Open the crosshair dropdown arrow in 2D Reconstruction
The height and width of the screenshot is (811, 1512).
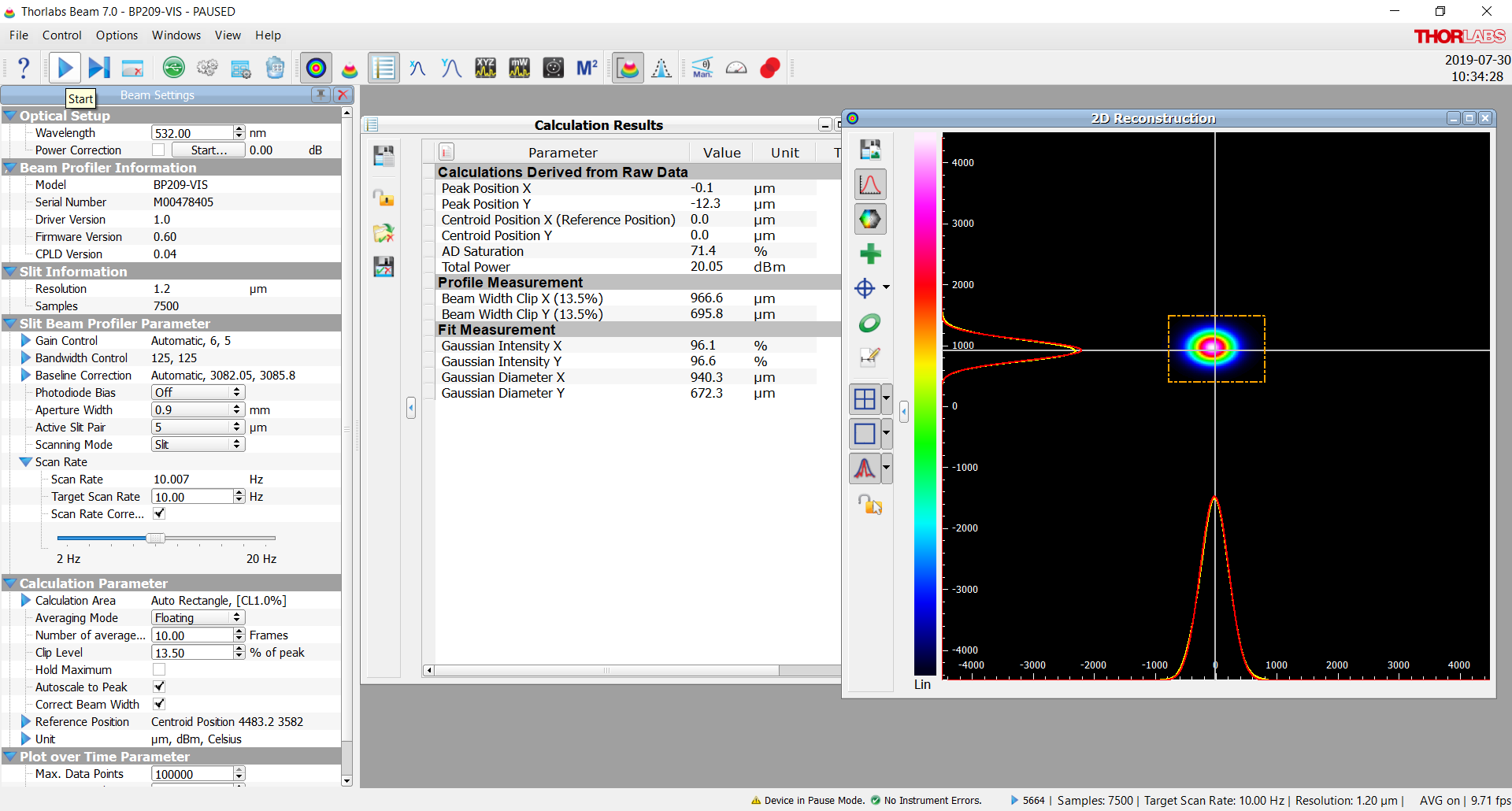[886, 287]
